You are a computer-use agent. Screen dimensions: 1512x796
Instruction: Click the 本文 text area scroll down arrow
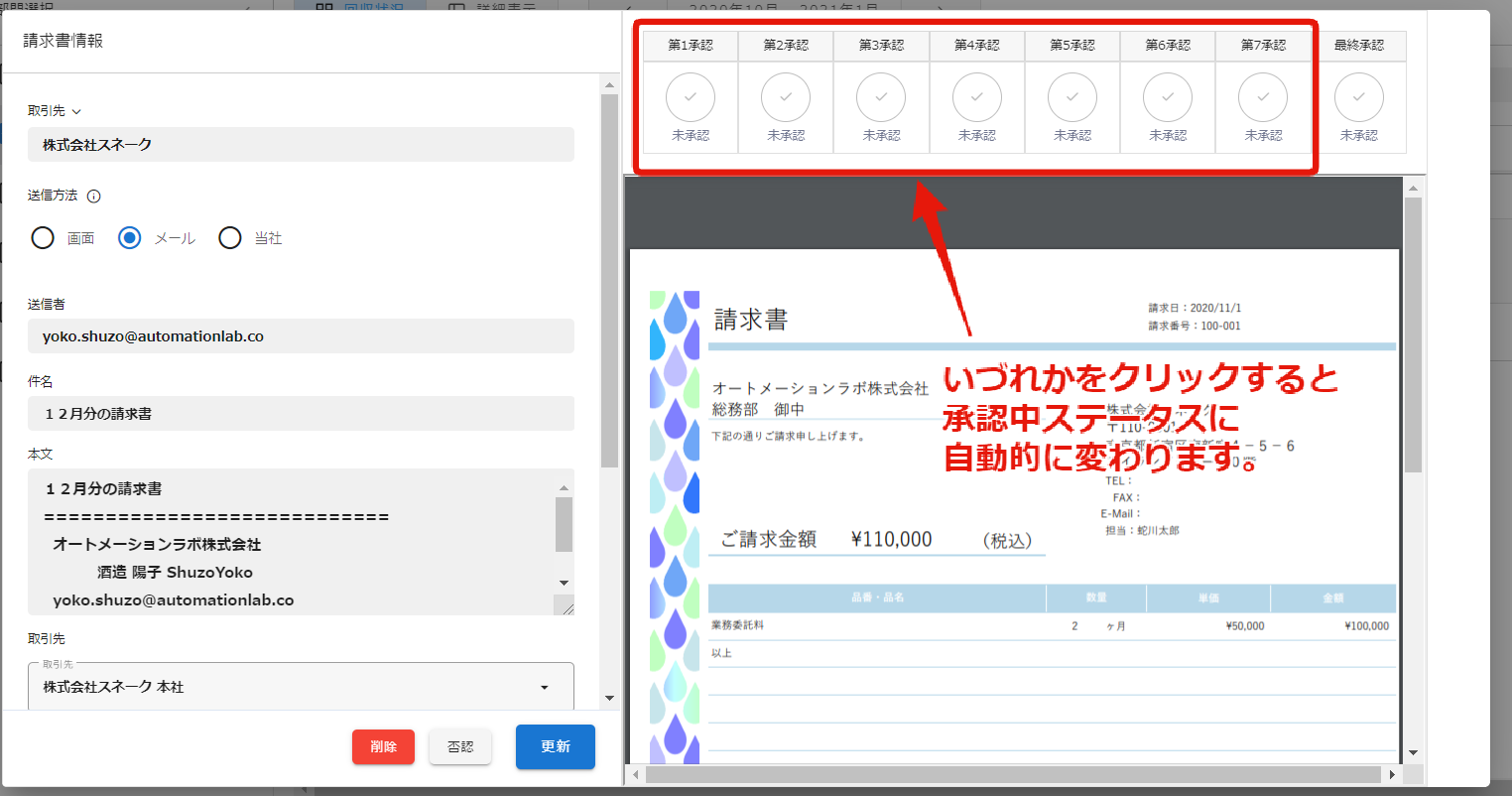point(565,583)
